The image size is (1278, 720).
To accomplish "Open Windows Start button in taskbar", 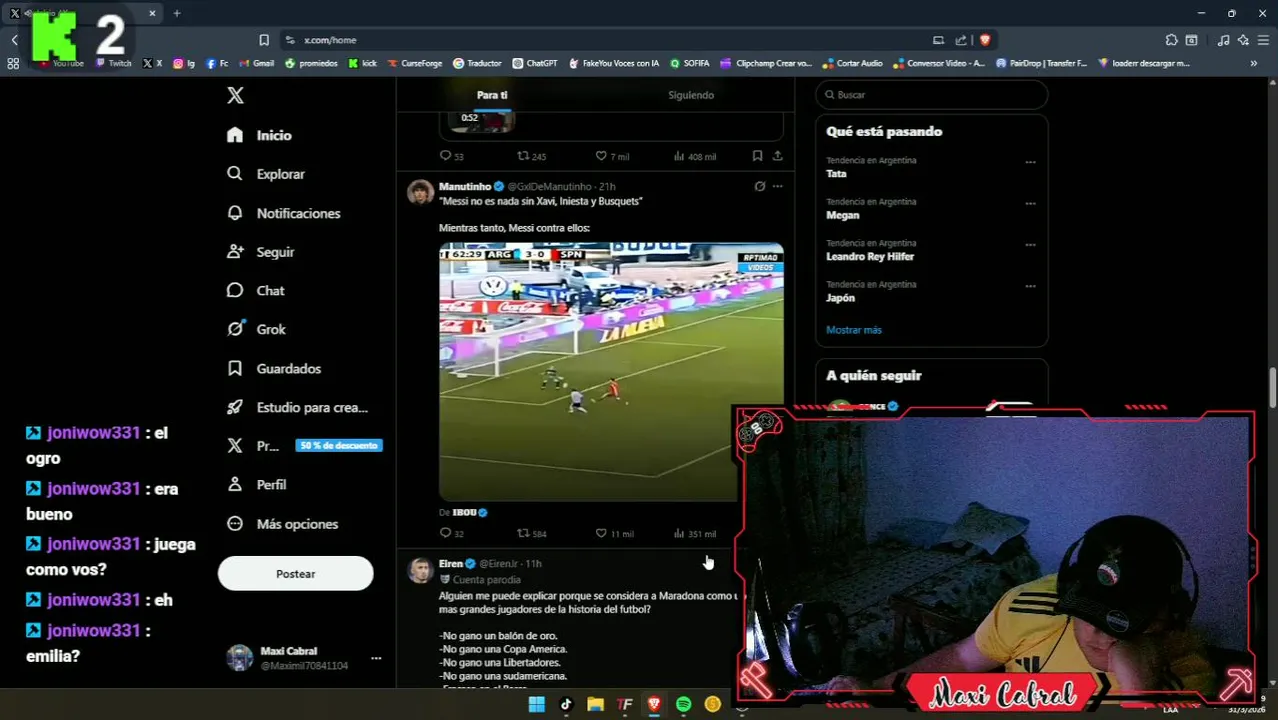I will 536,705.
